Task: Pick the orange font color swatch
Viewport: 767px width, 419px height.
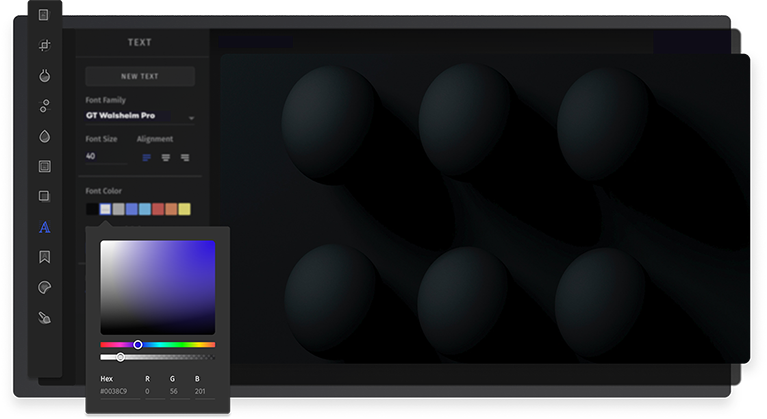Action: point(171,209)
